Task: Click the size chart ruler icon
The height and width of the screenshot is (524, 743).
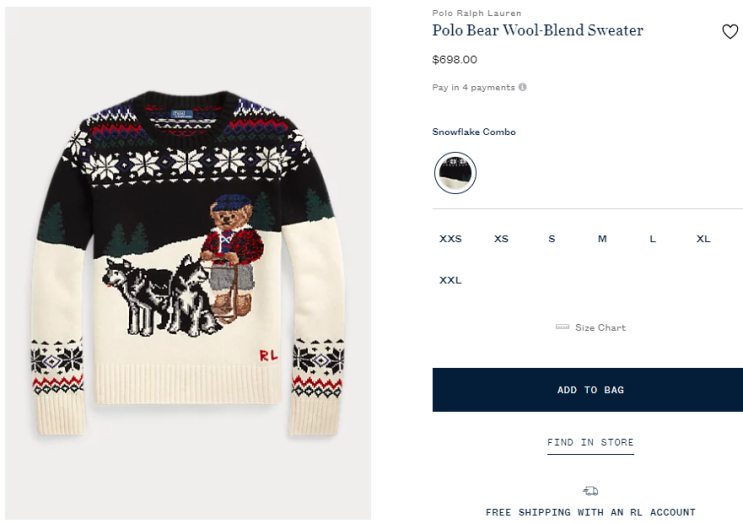Action: pos(562,327)
